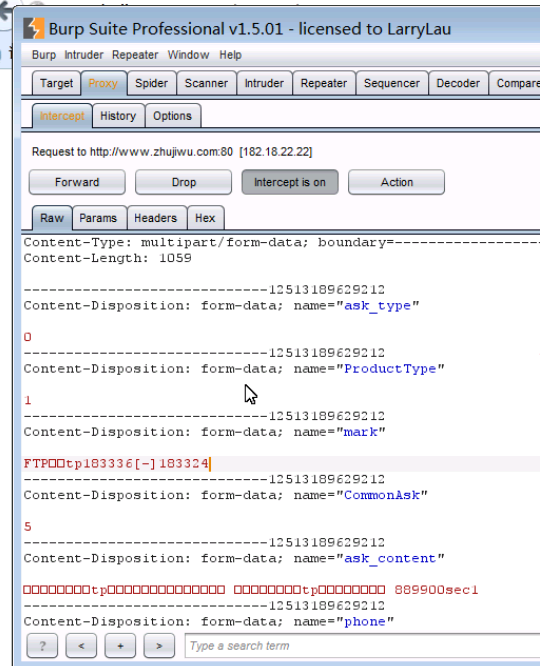Click the CommonAsk value 5
540x666 pixels.
click(28, 527)
